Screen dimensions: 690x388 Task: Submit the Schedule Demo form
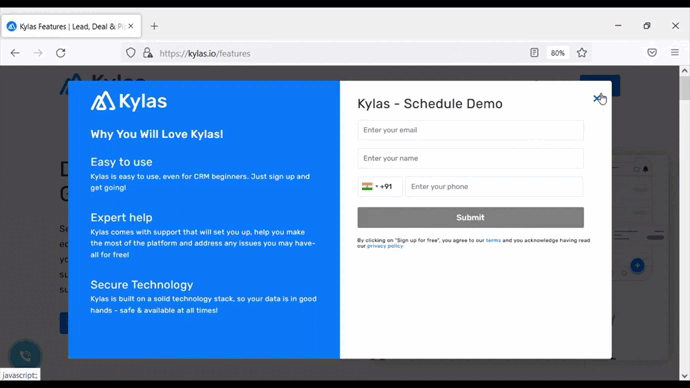pyautogui.click(x=470, y=217)
